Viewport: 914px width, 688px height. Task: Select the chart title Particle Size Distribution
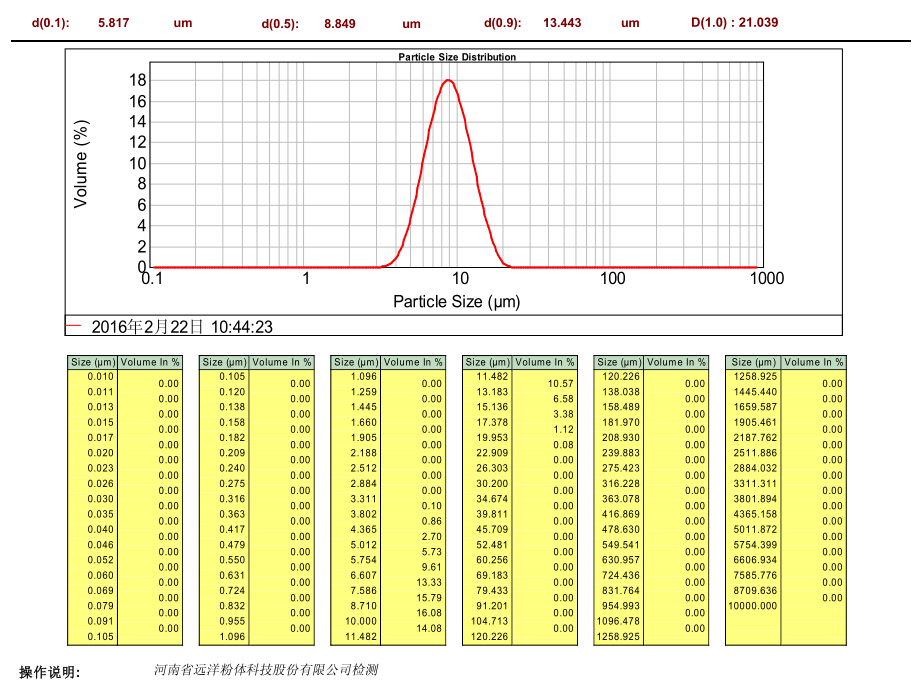coord(457,57)
